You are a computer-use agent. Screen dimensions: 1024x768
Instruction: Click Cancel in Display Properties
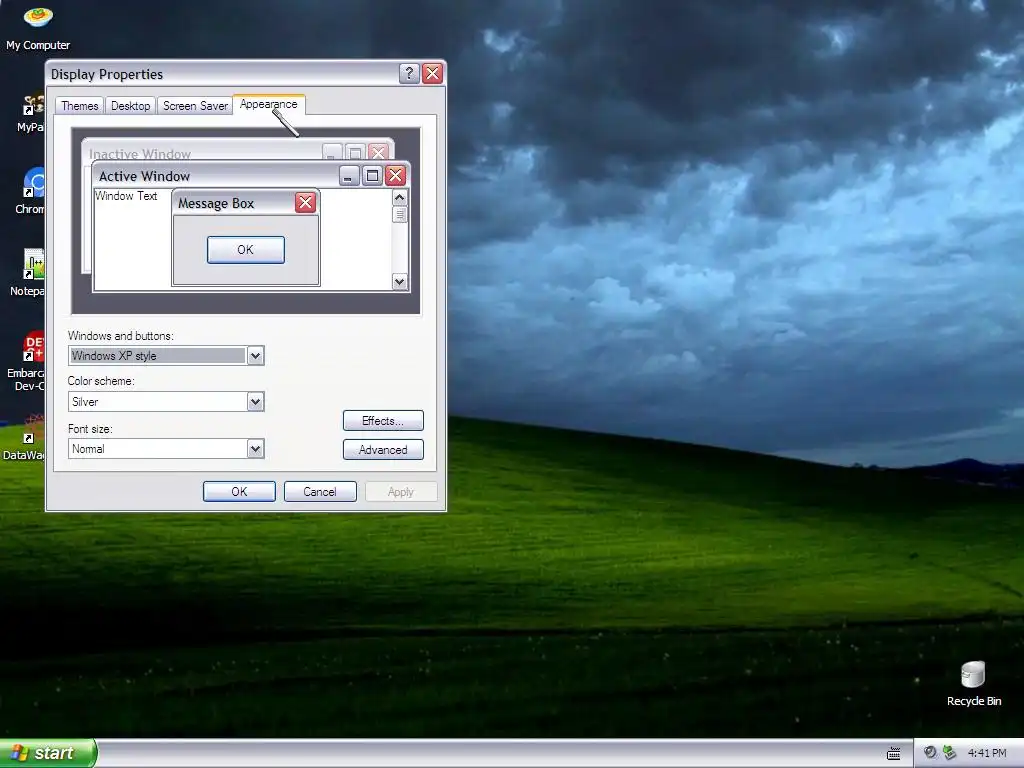coord(320,492)
